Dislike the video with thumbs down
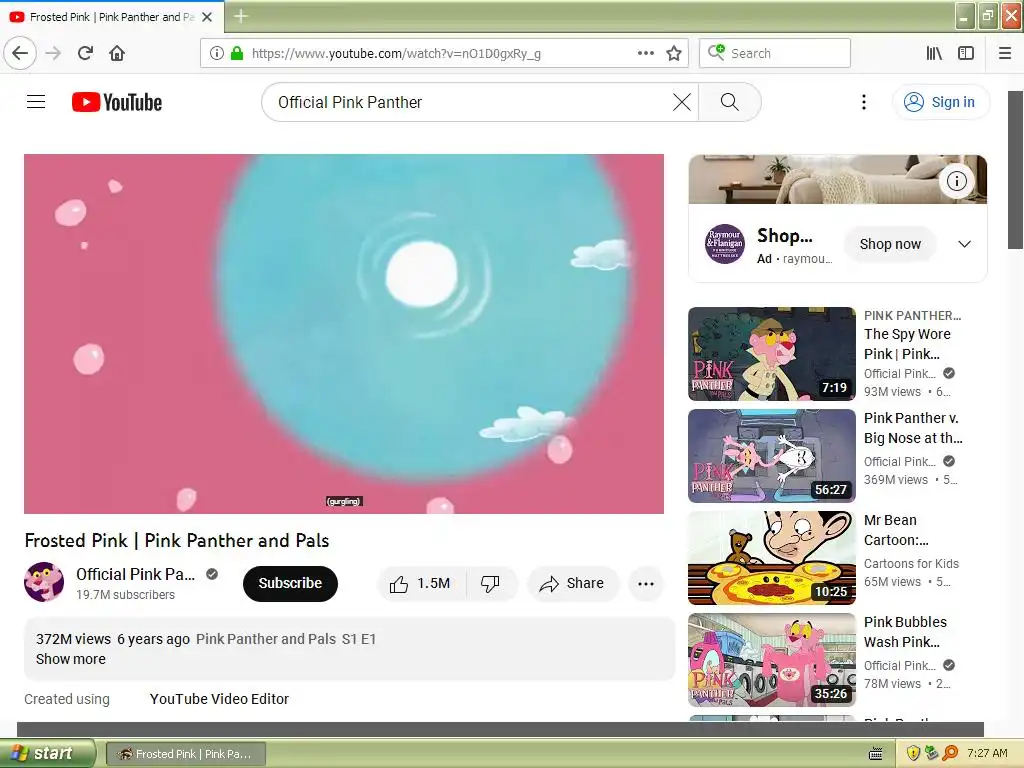1024x768 pixels. click(490, 583)
